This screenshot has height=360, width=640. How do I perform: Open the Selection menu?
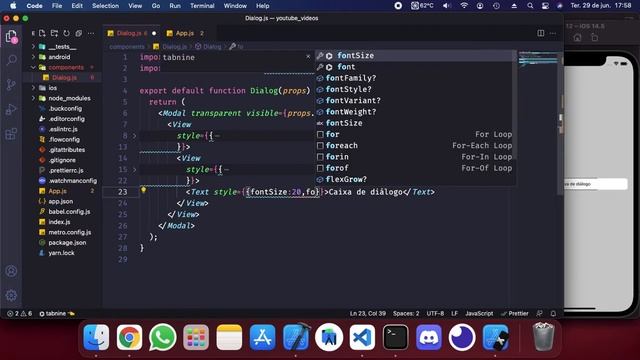(105, 6)
